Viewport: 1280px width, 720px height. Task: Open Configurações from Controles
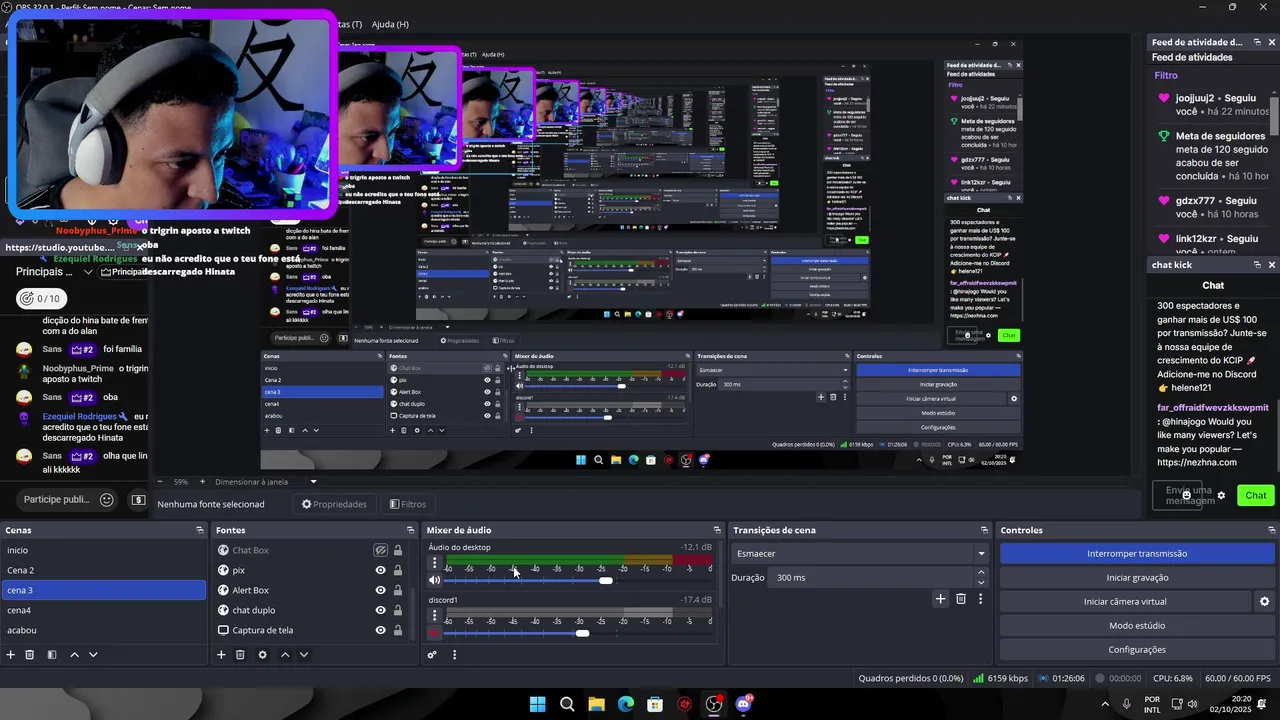1137,650
